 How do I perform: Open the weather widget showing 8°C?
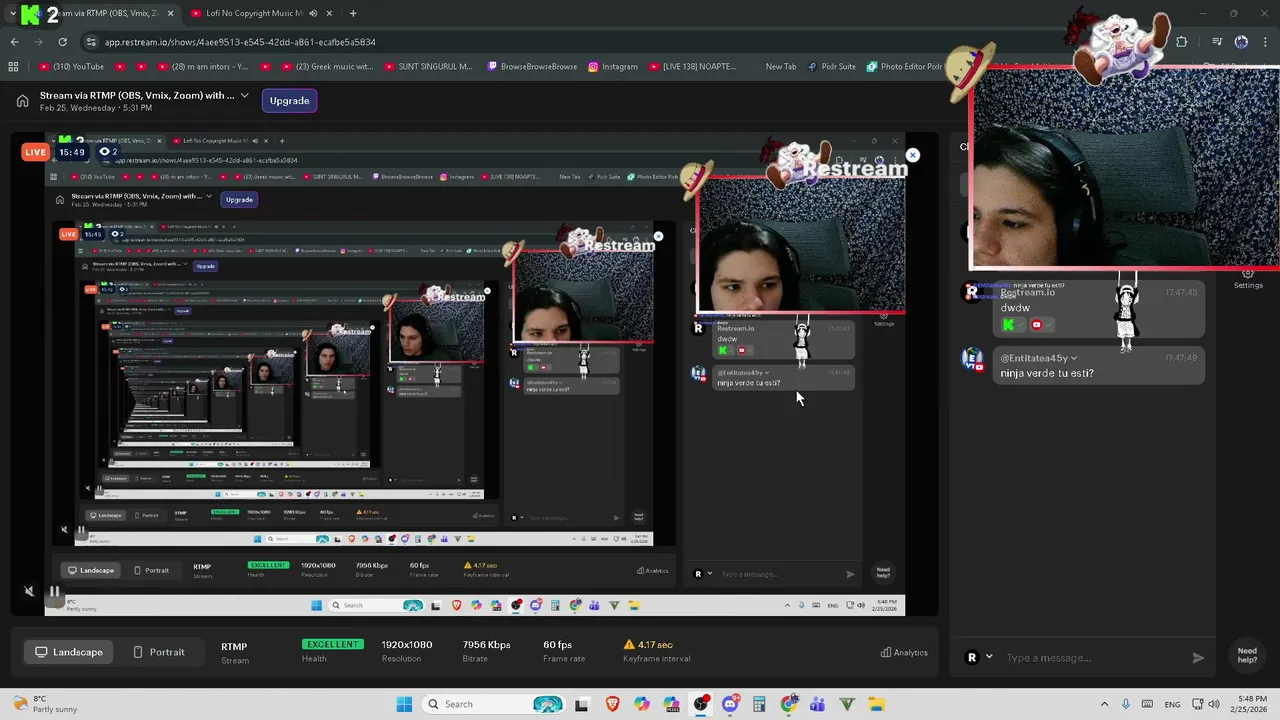pyautogui.click(x=45, y=704)
